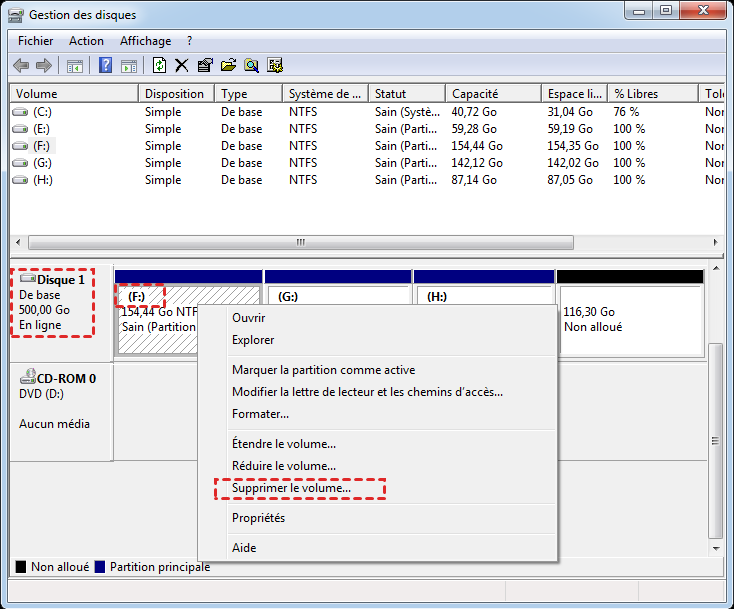Sort by the Capacité column header
This screenshot has height=609, width=734.
[493, 94]
